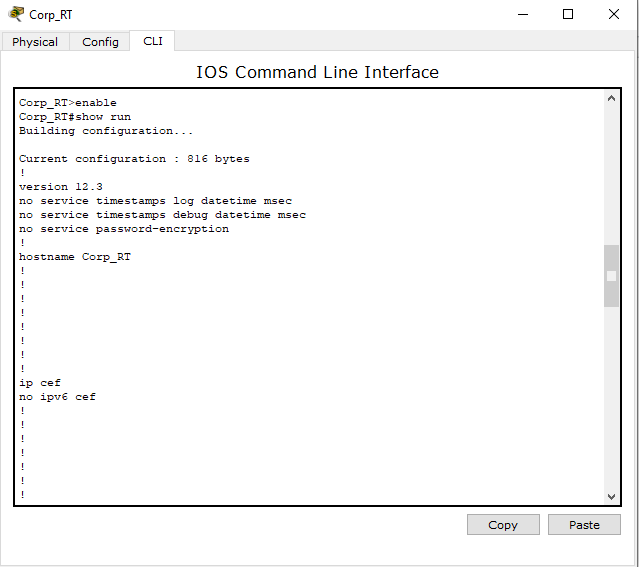This screenshot has height=567, width=639.
Task: Open the Config tab
Action: pos(100,42)
